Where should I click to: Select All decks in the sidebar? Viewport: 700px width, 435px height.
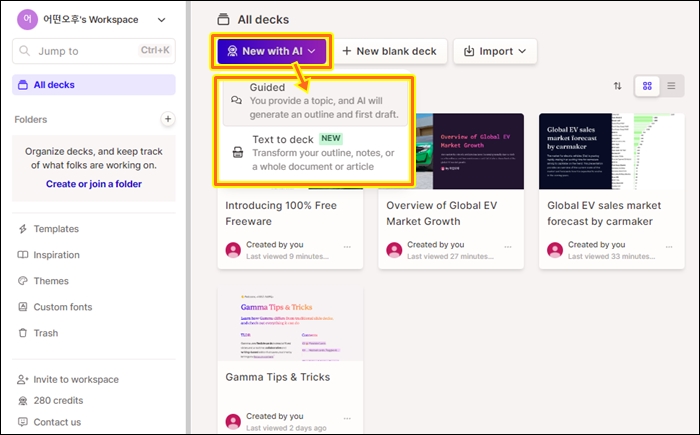tap(94, 85)
